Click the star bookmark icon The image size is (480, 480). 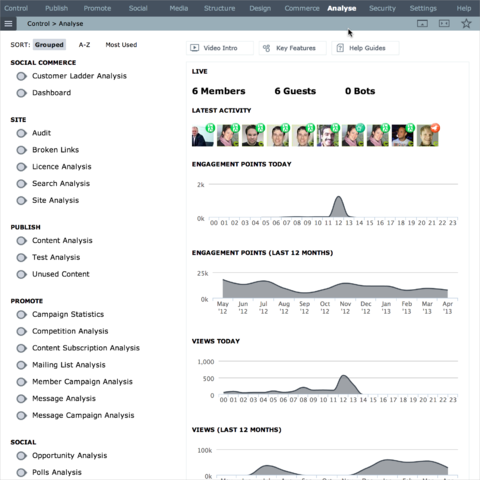pyautogui.click(x=466, y=24)
